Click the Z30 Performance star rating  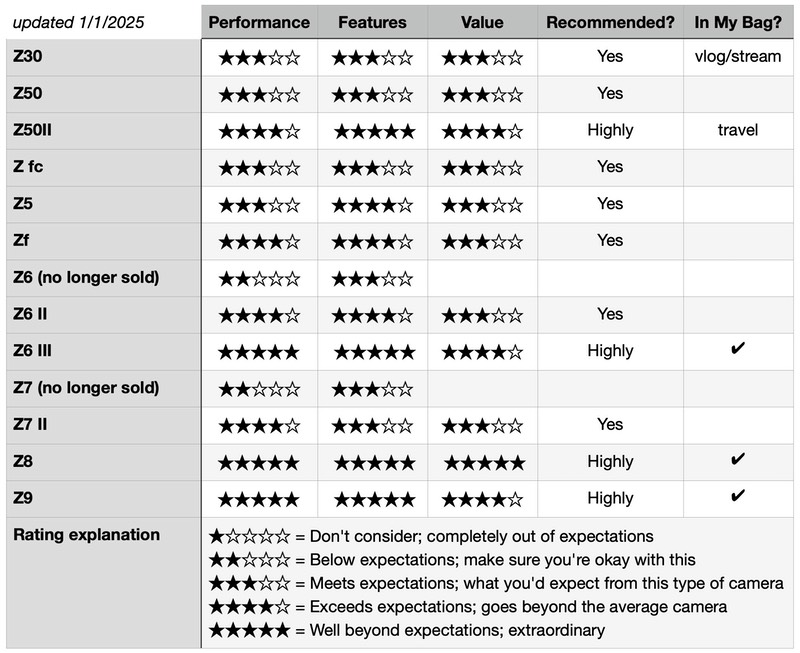[x=259, y=58]
